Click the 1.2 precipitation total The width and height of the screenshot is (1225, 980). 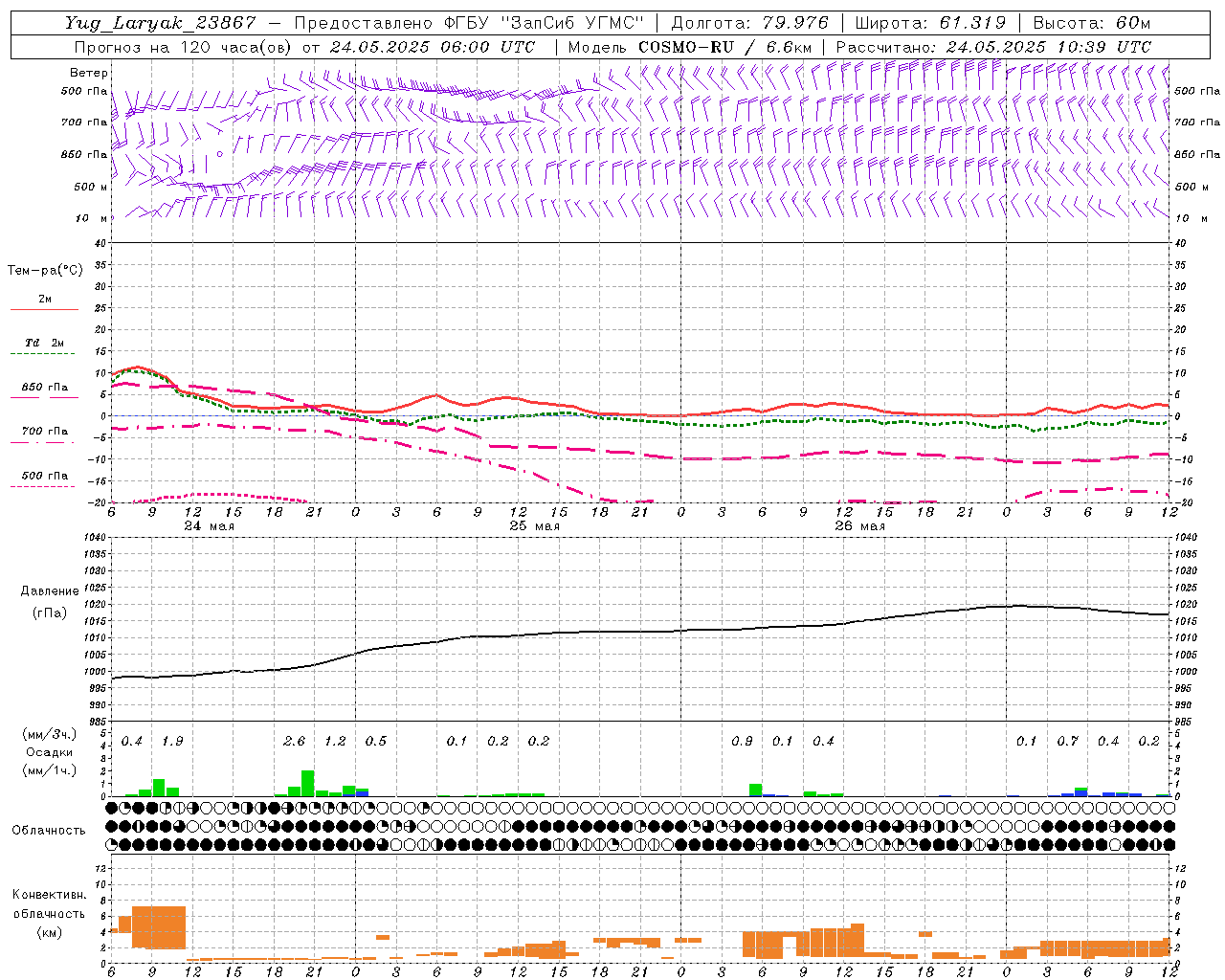pos(335,742)
